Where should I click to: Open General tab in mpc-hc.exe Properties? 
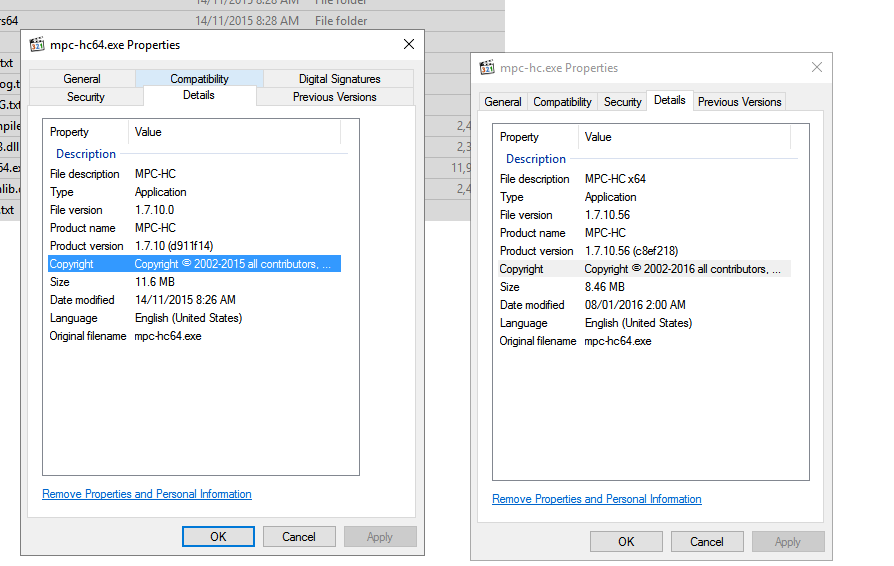click(x=503, y=102)
